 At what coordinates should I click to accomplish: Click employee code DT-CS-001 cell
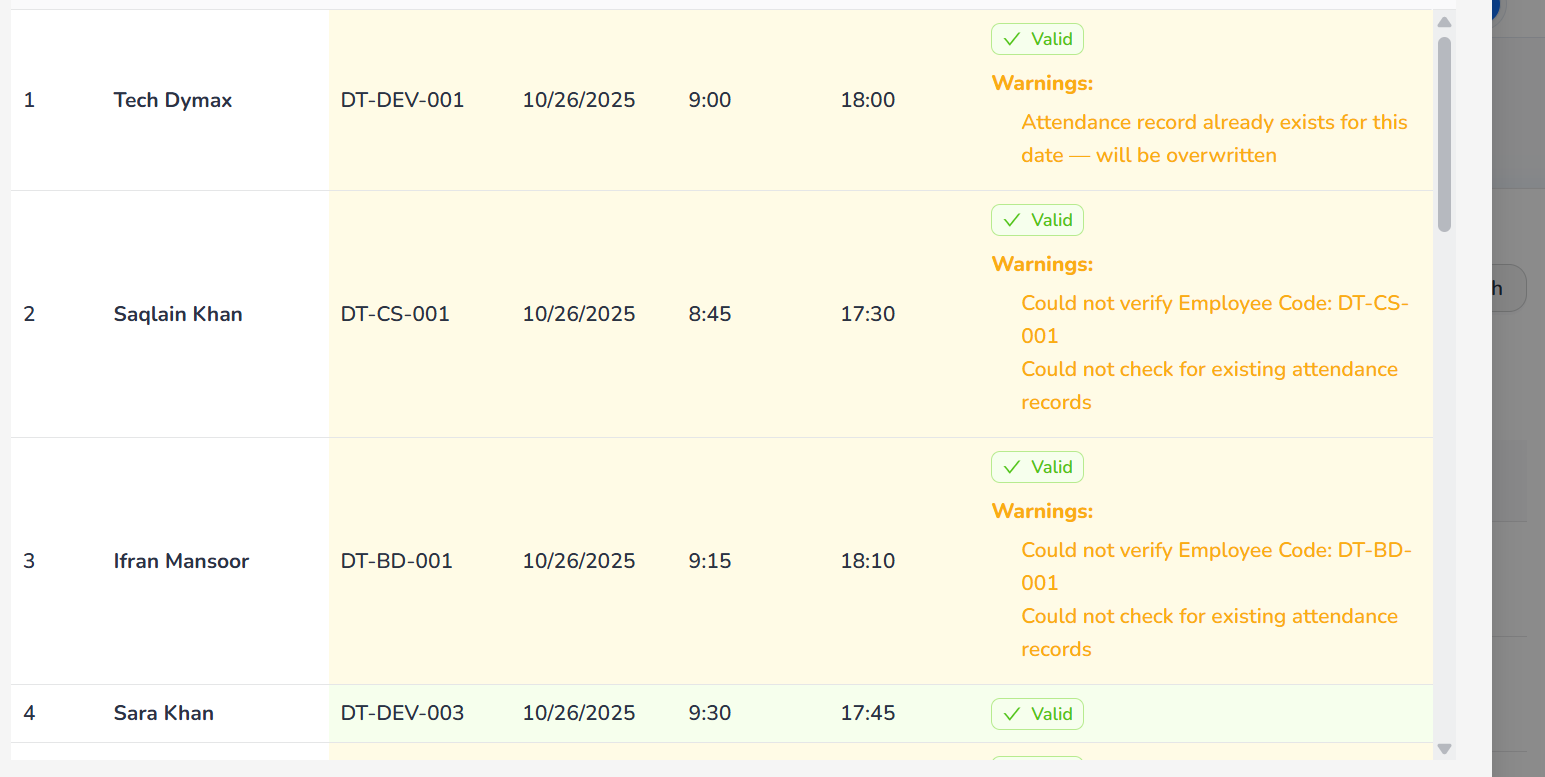(x=395, y=314)
